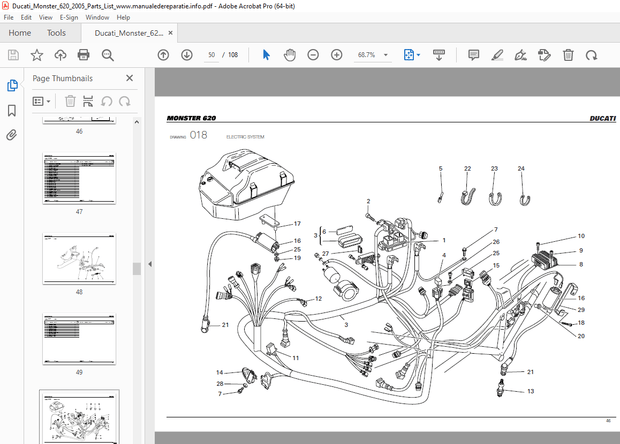Close the Ducati_Monster document tab
Screen dimensions: 620x444
(170, 33)
